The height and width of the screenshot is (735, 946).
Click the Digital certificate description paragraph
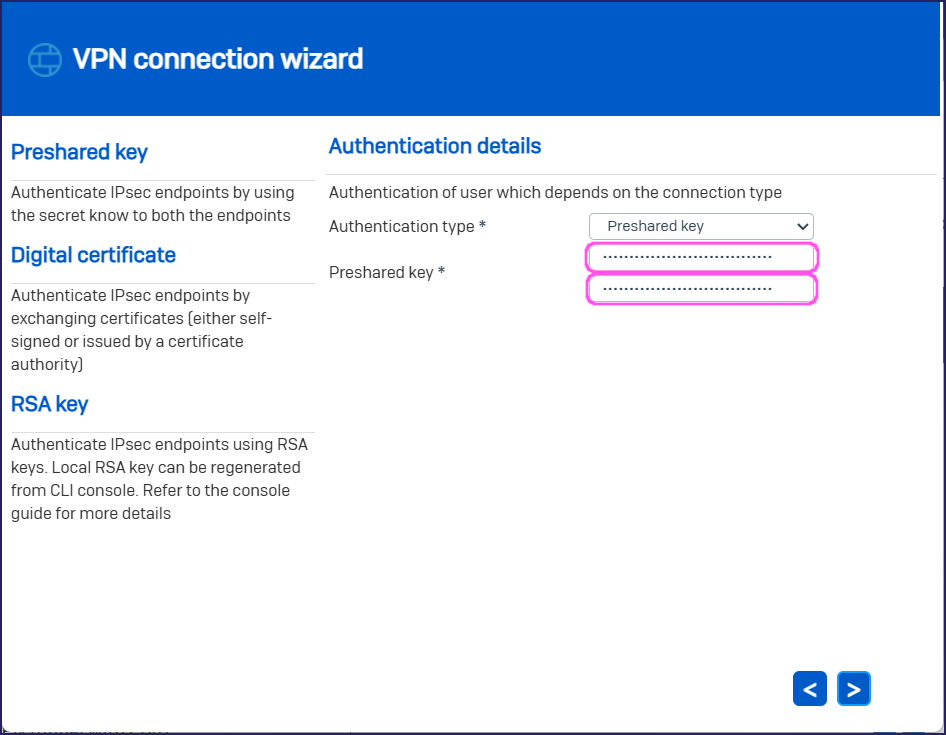(140, 330)
